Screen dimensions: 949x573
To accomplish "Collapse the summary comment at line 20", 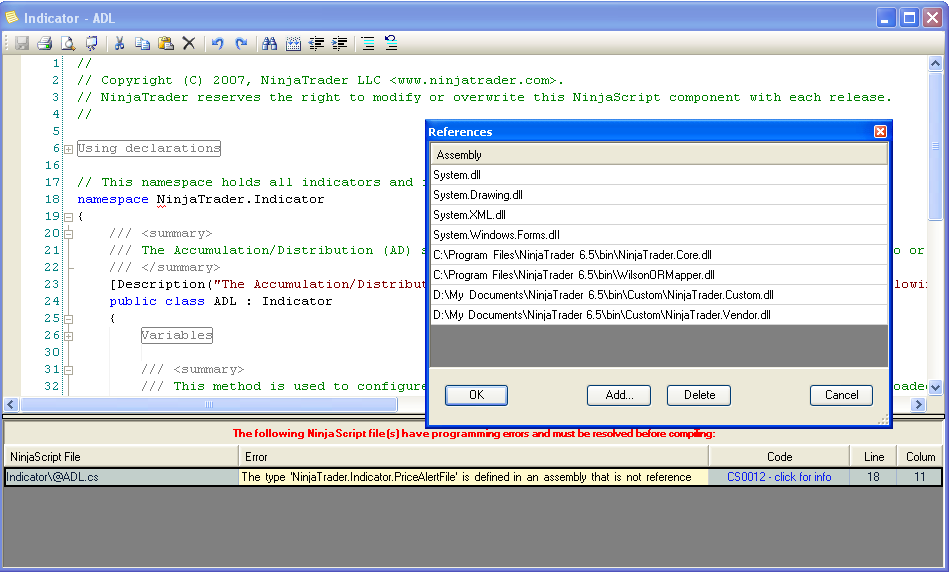I will coord(68,234).
